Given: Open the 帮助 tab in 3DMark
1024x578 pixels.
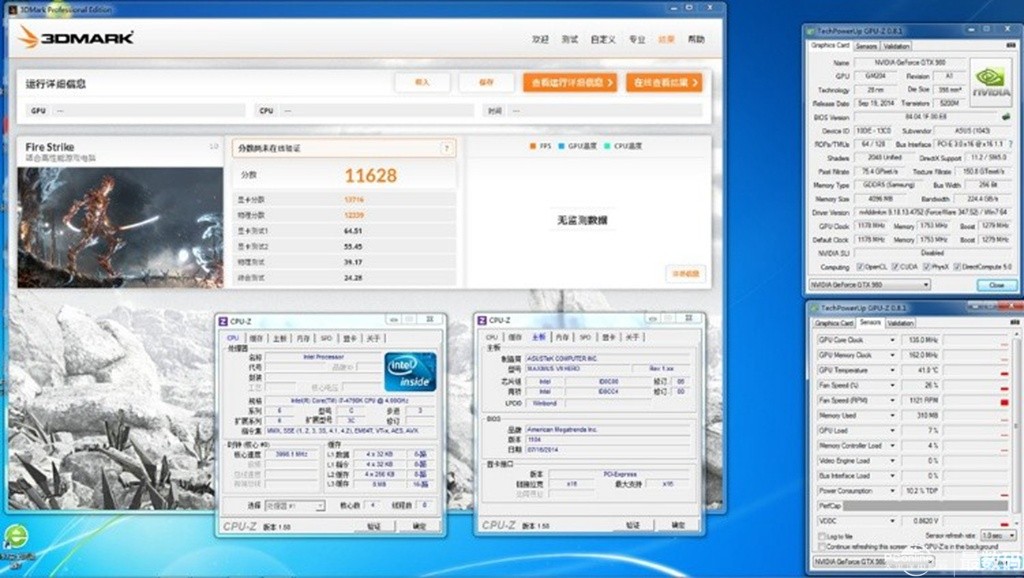Looking at the screenshot, I should [x=696, y=39].
